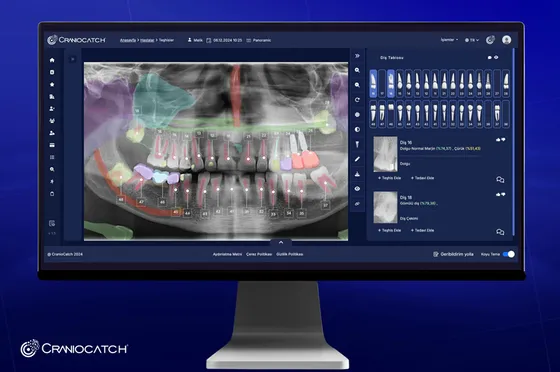Open the card icon in left sidebar

tap(52, 145)
